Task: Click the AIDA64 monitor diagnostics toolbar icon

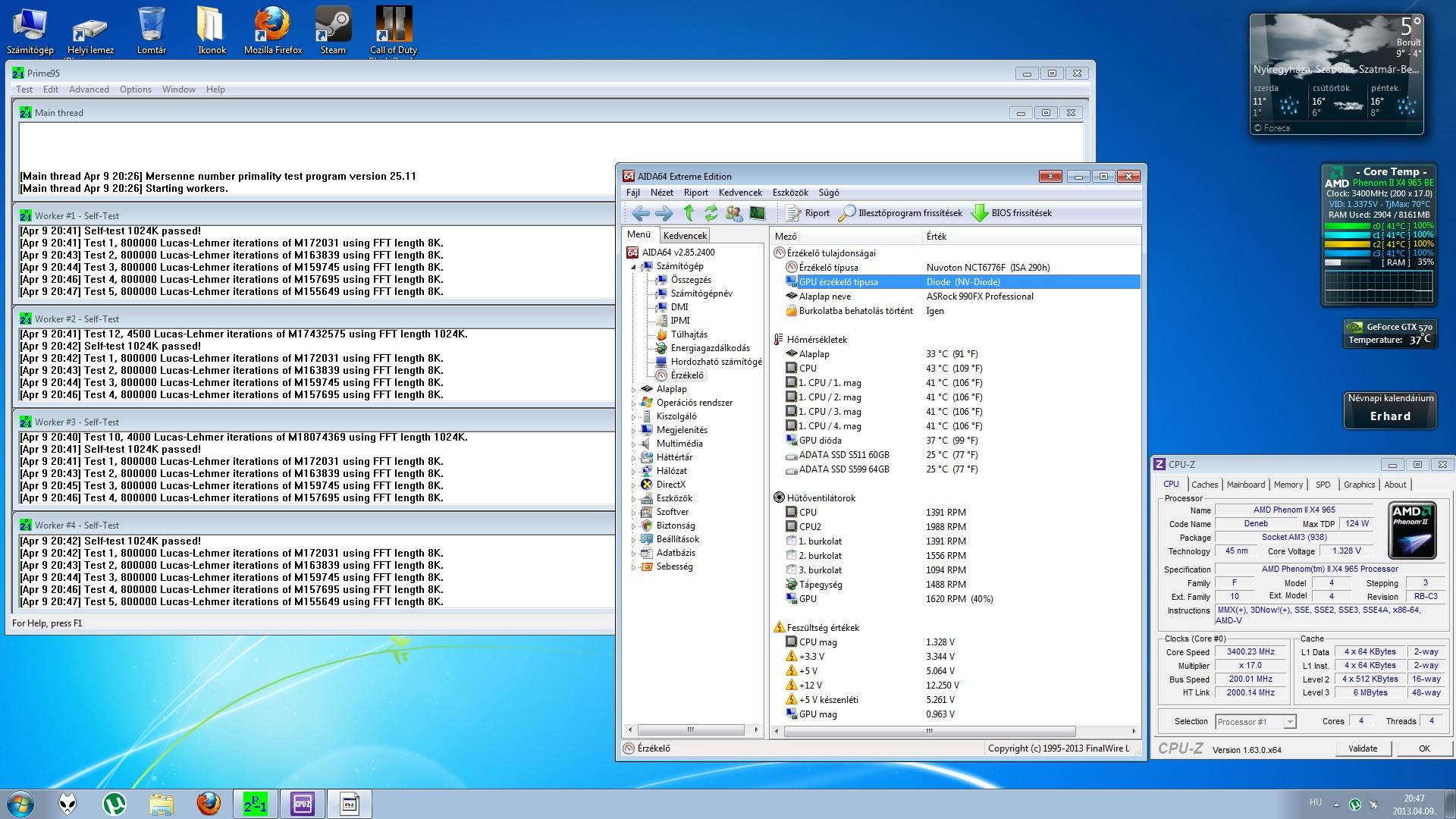Action: (757, 213)
